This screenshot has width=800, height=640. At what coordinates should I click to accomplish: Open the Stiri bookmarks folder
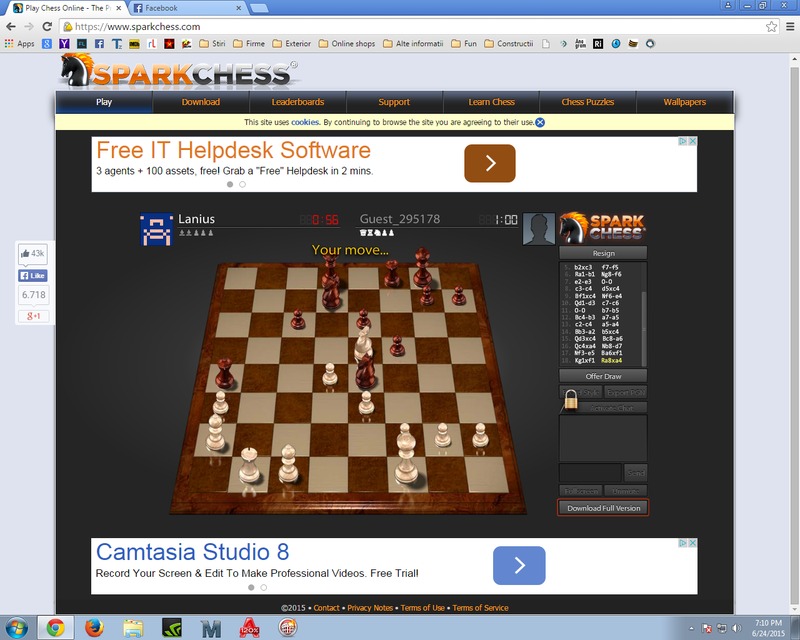point(212,44)
